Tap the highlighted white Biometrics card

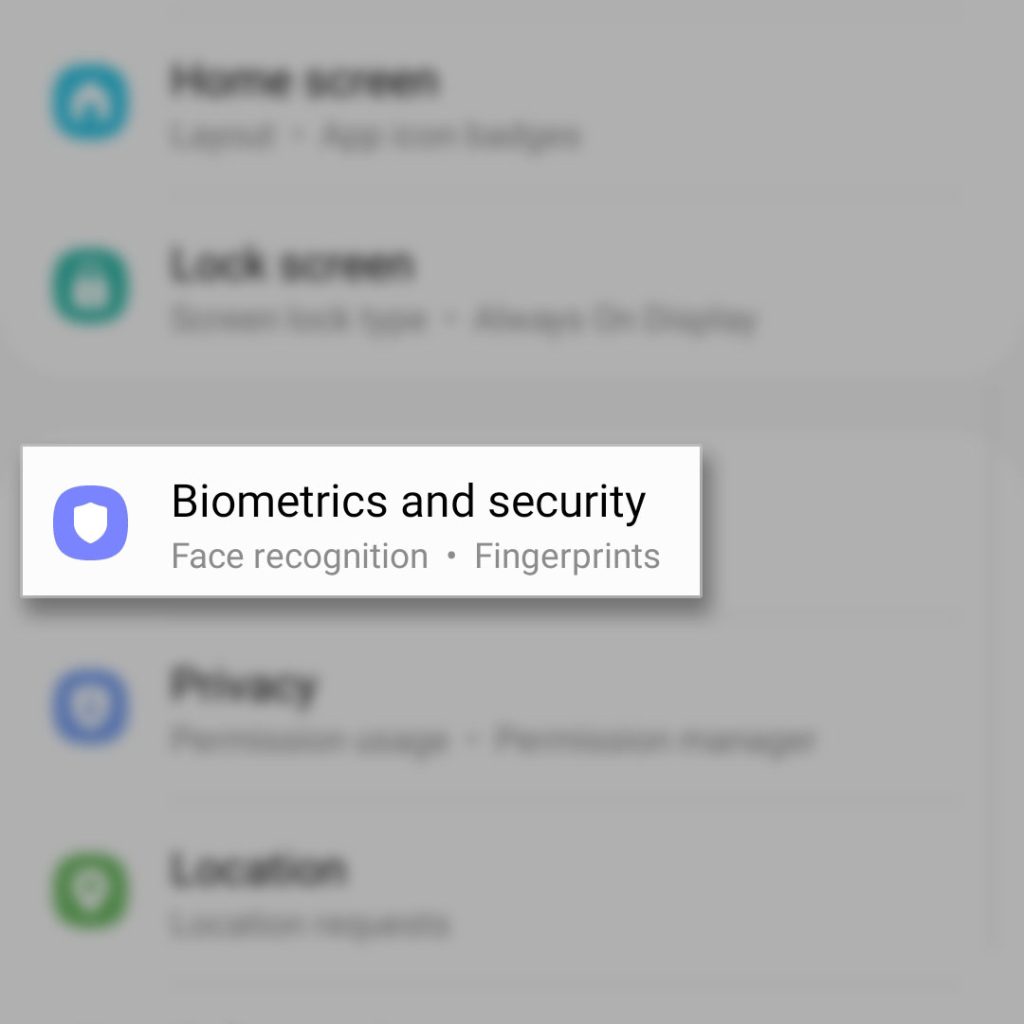coord(361,521)
